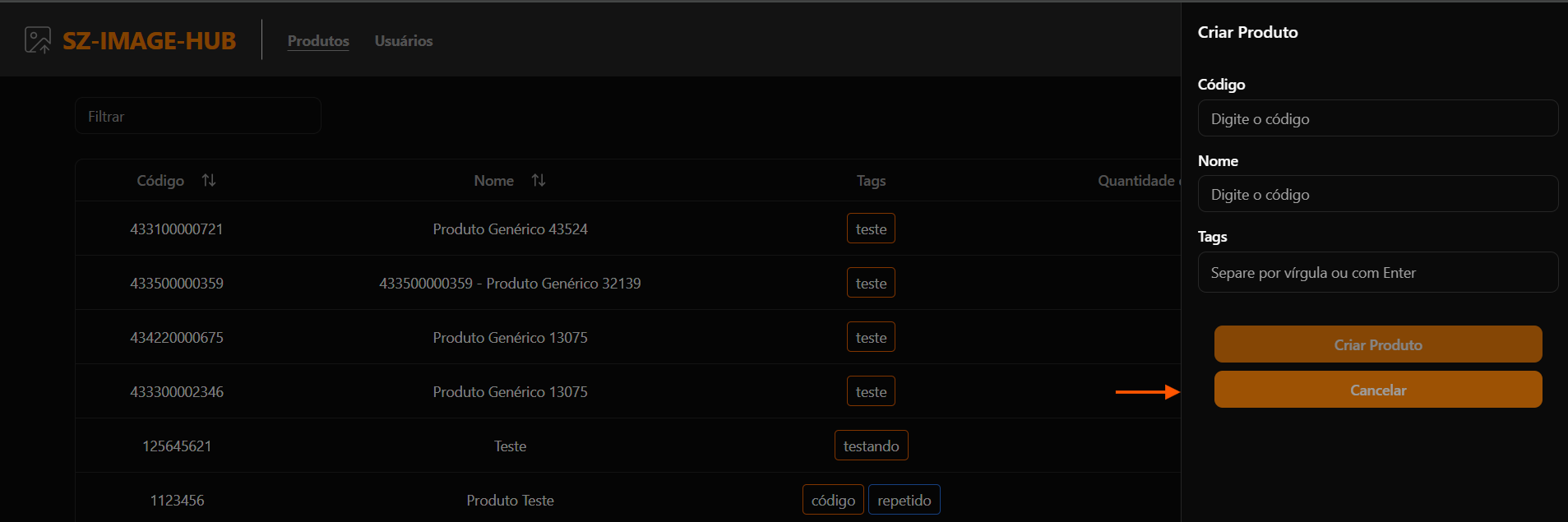Click the SZ-IMAGE-HUB logo icon
This screenshot has height=522, width=1568.
click(38, 40)
